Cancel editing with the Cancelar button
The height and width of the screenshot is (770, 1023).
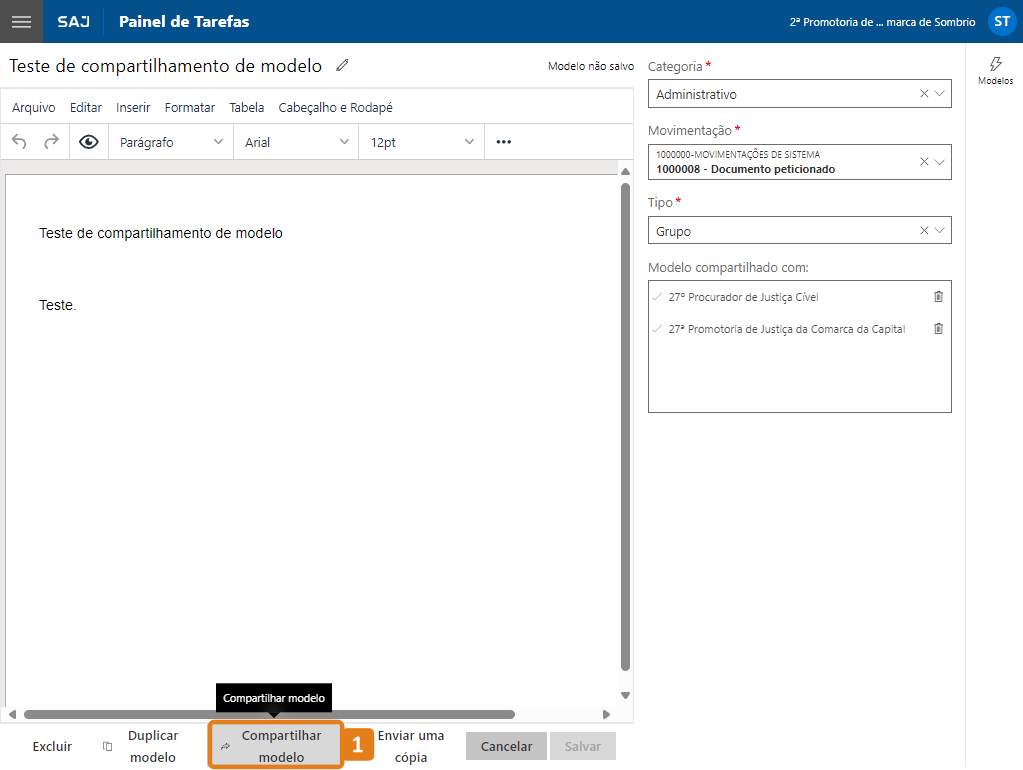click(x=505, y=746)
